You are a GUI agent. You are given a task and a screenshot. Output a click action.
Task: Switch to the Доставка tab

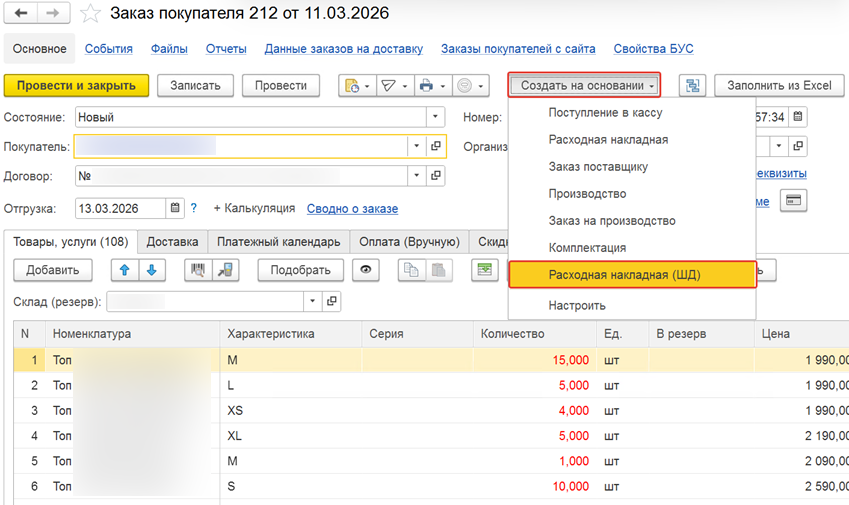(172, 241)
